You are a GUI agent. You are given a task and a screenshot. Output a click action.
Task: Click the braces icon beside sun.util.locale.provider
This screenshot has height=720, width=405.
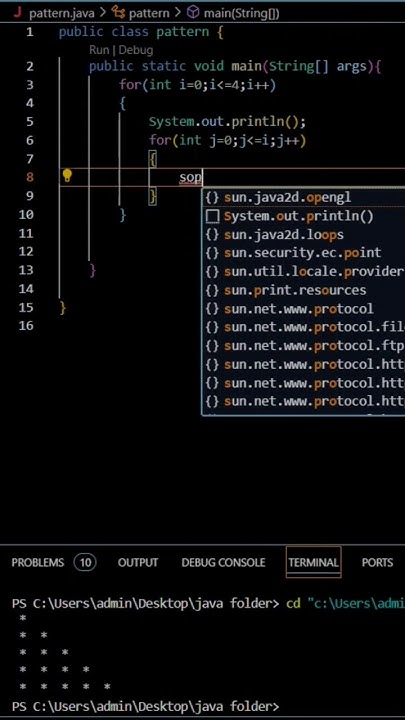coord(212,272)
